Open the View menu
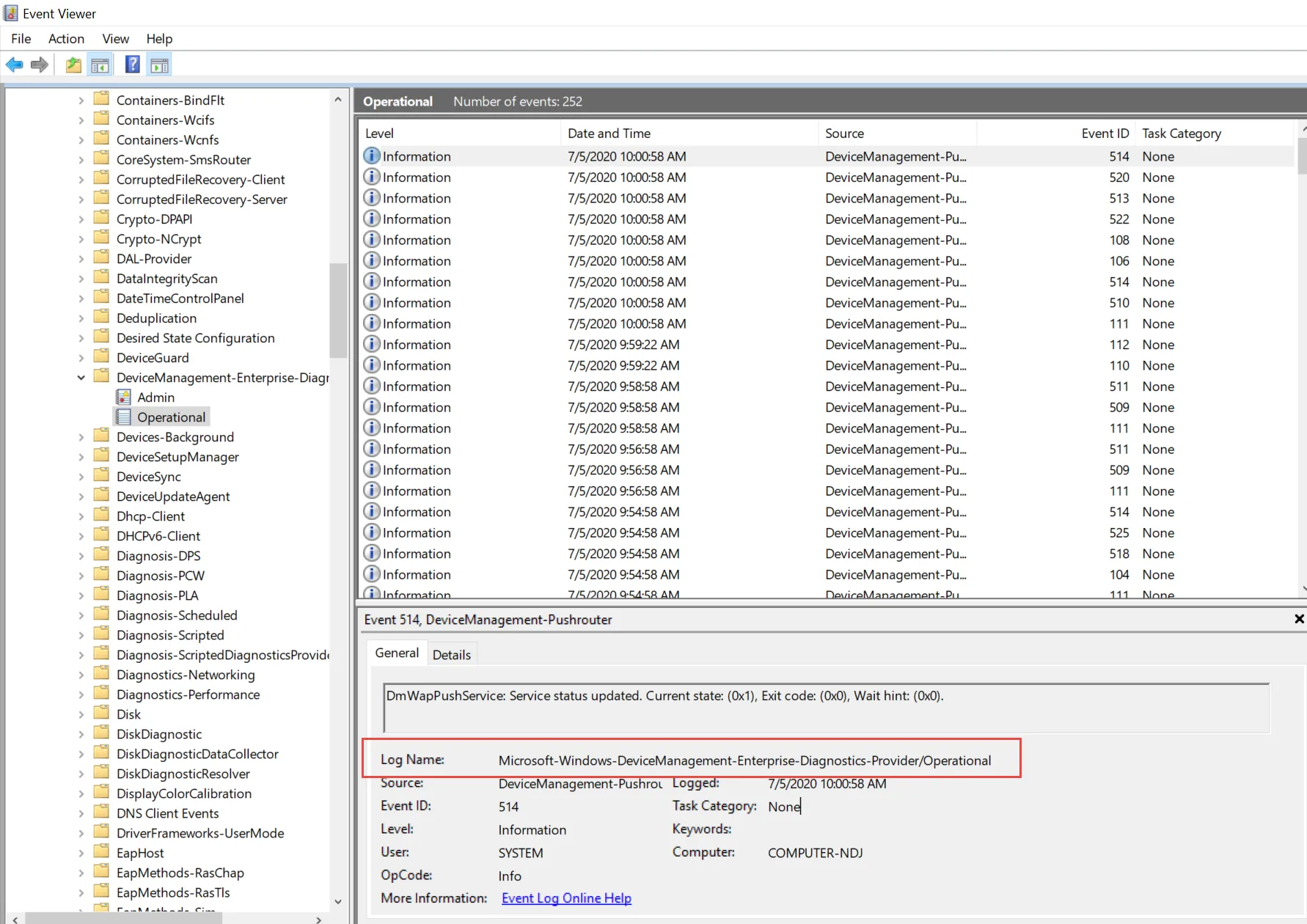The height and width of the screenshot is (924, 1307). (115, 39)
